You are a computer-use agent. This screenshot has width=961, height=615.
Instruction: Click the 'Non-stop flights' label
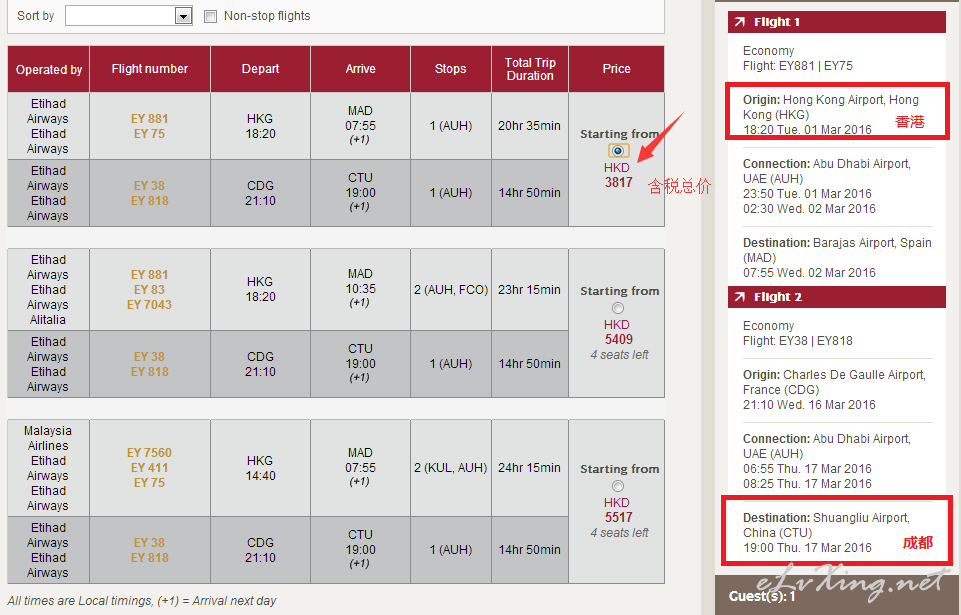click(267, 16)
